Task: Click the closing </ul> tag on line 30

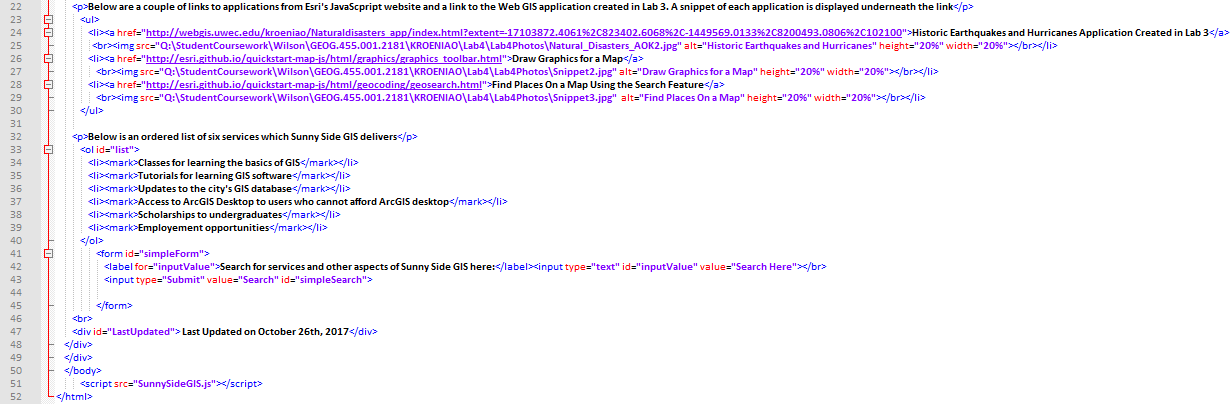Action: click(x=92, y=111)
